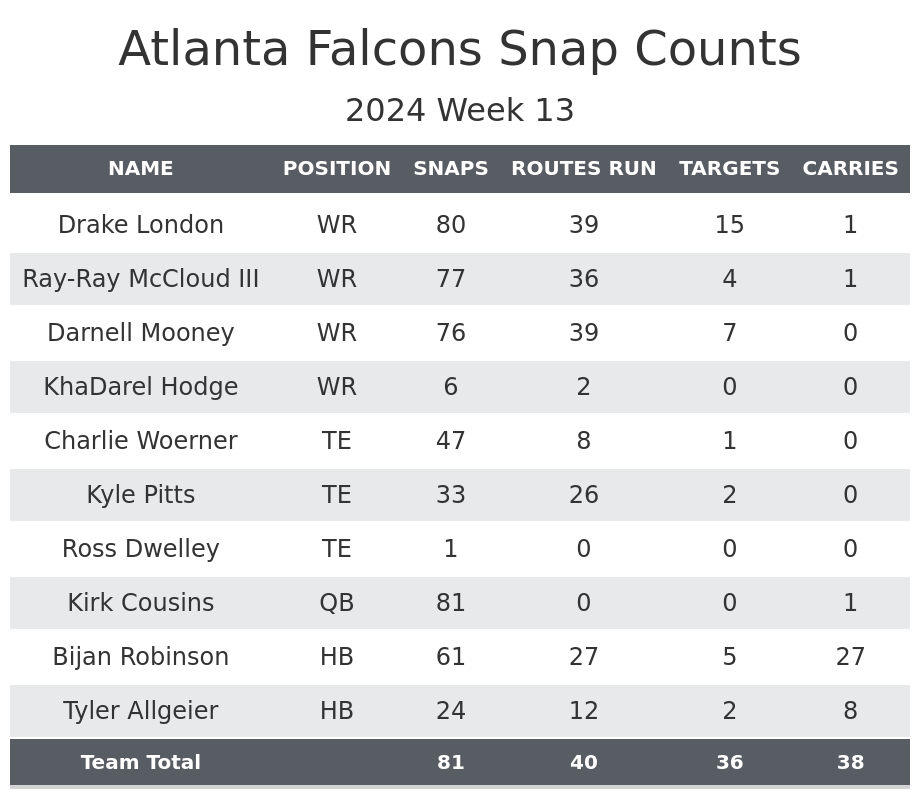Sort by the SNAPS column header
Screen dimensions: 920x796
click(x=451, y=169)
